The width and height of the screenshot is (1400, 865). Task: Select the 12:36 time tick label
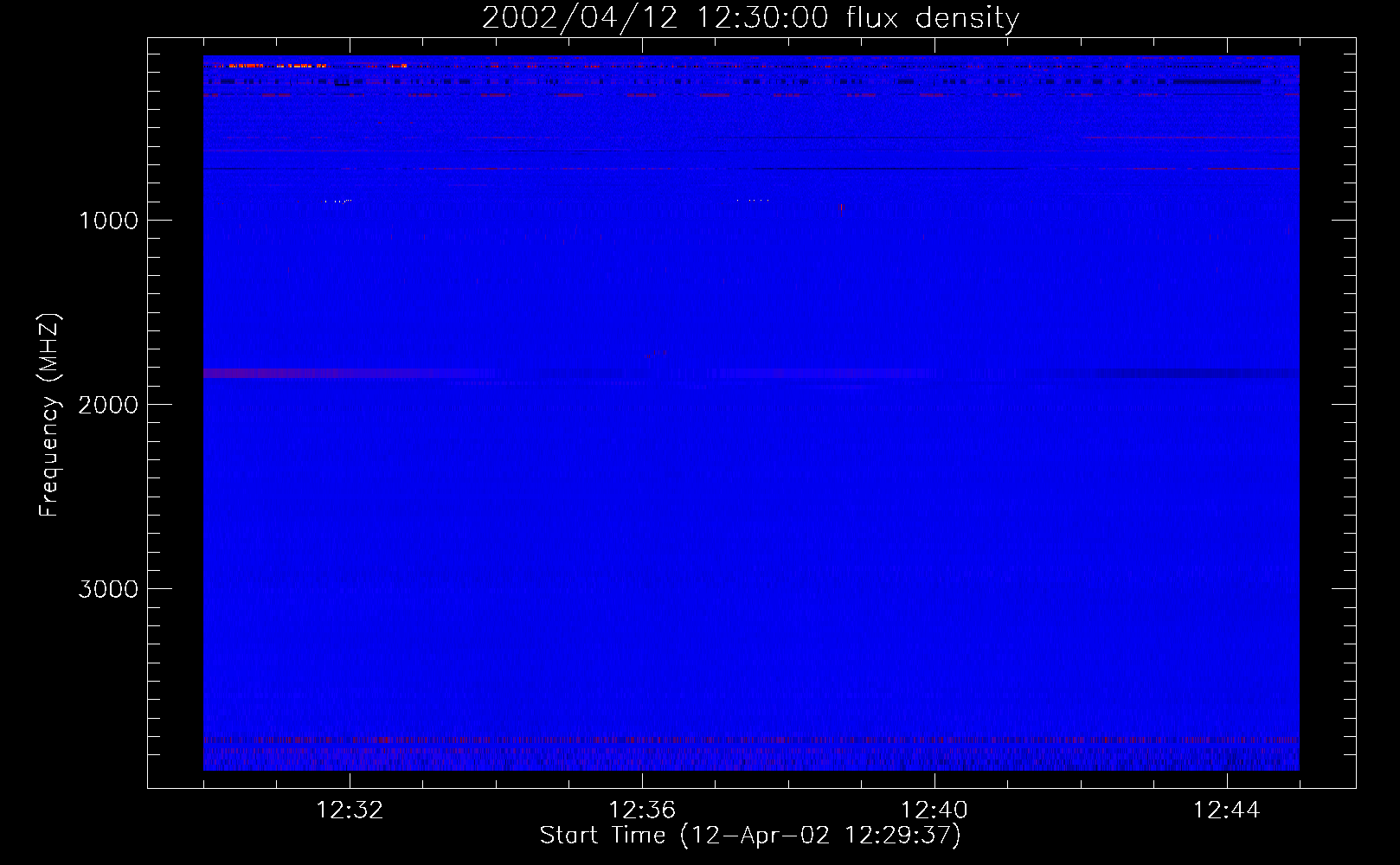pyautogui.click(x=642, y=811)
